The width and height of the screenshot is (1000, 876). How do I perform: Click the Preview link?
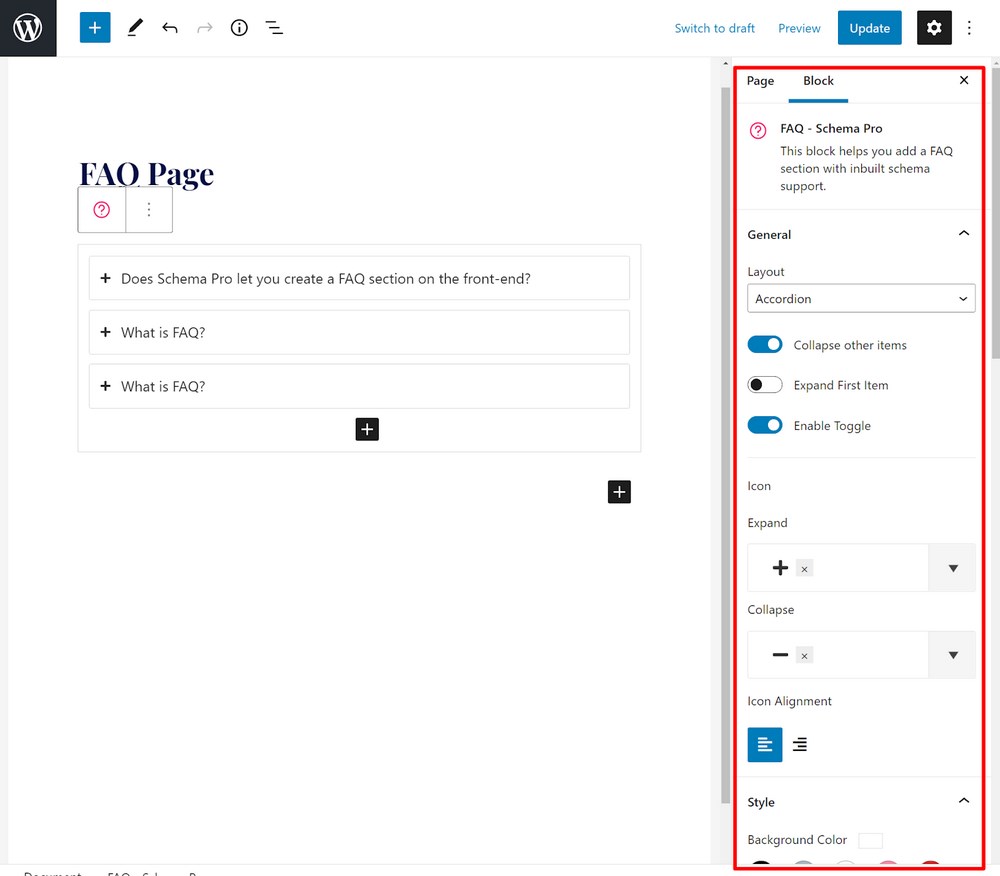click(x=798, y=28)
